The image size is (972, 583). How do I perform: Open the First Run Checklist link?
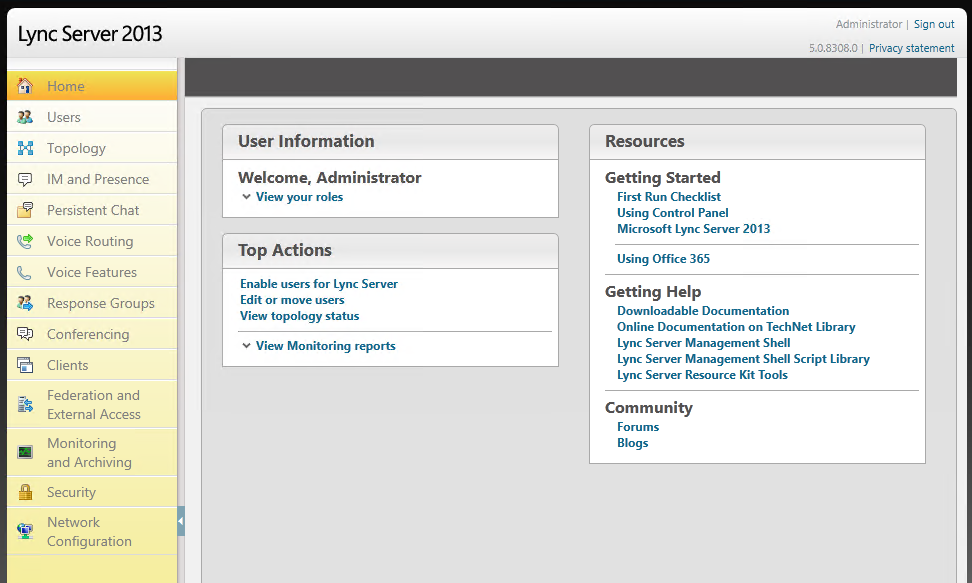point(669,197)
